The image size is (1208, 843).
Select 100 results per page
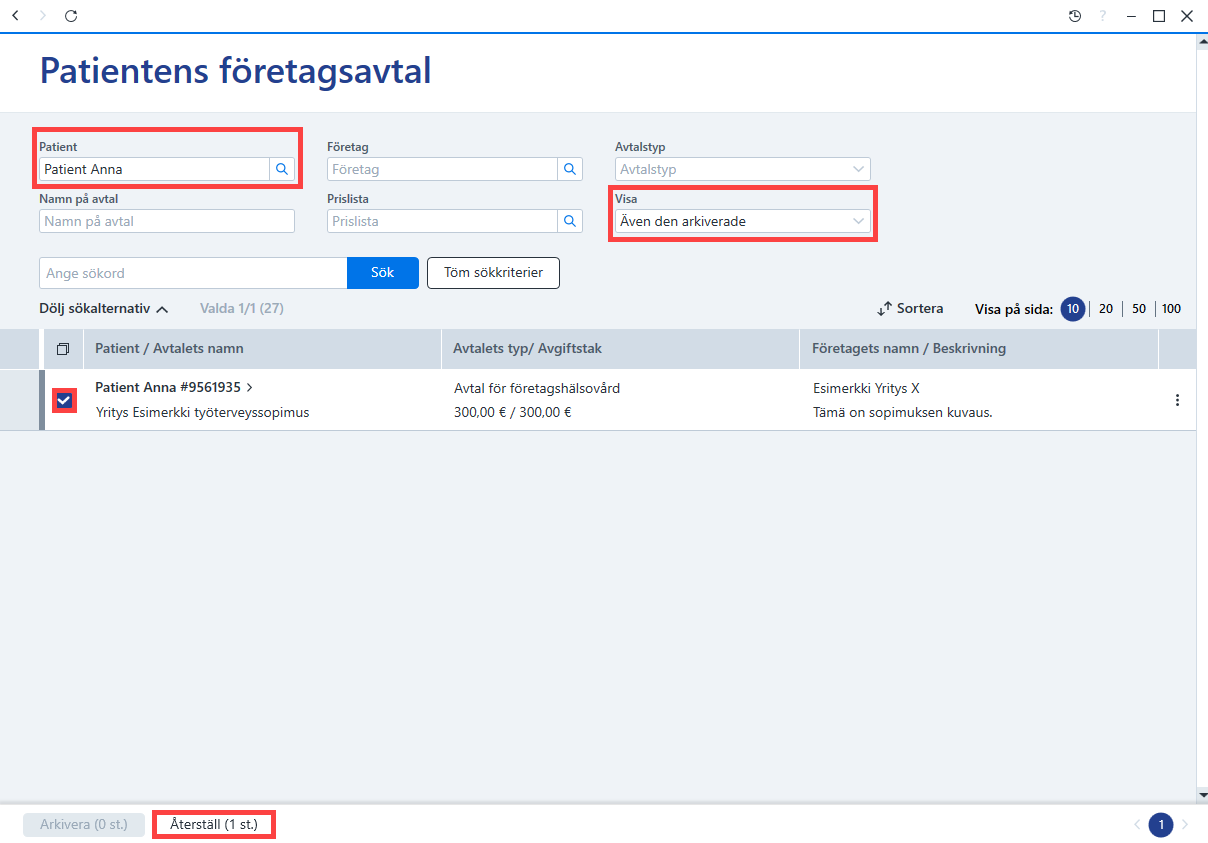coord(1171,309)
